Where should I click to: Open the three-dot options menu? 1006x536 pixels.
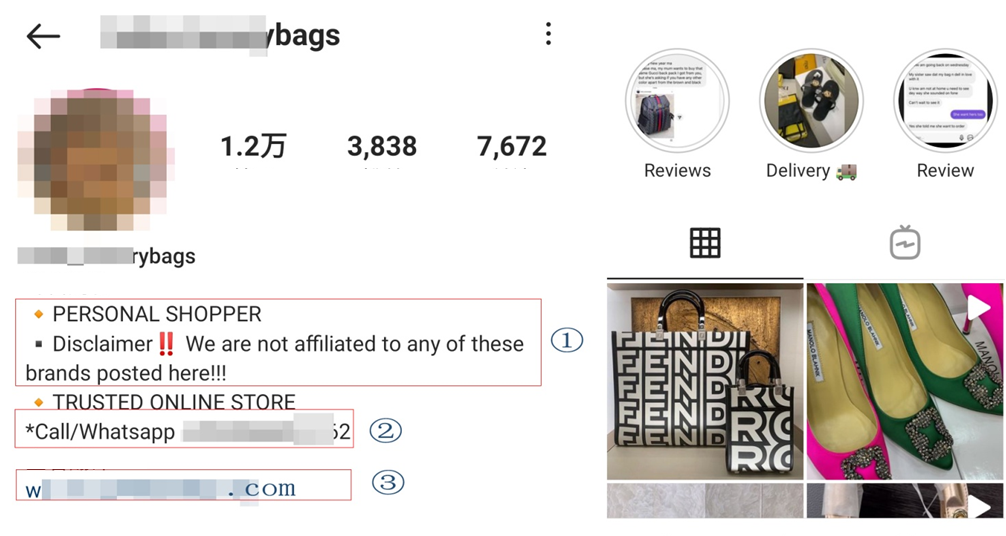click(x=548, y=34)
